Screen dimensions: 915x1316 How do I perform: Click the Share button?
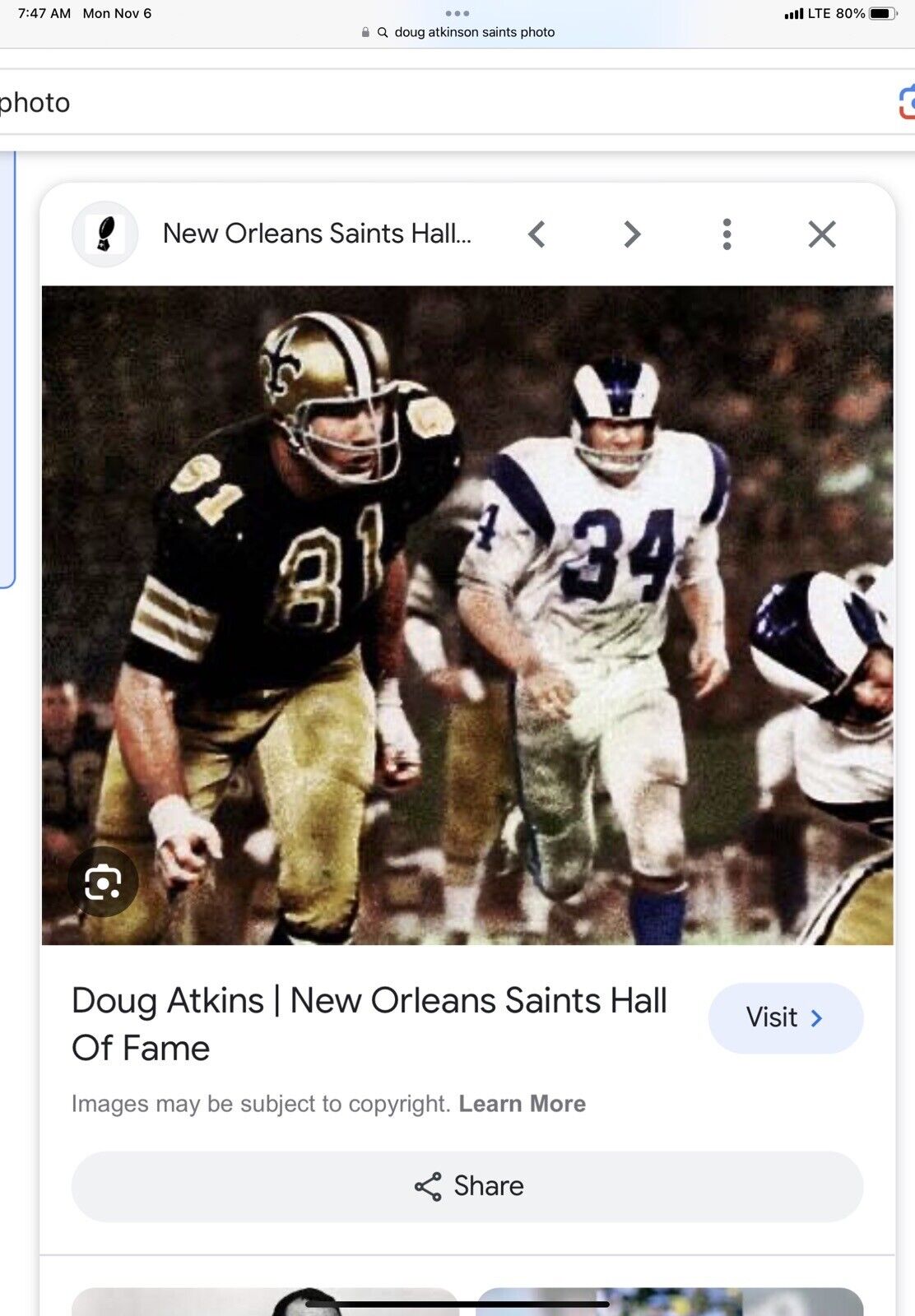pos(467,1186)
